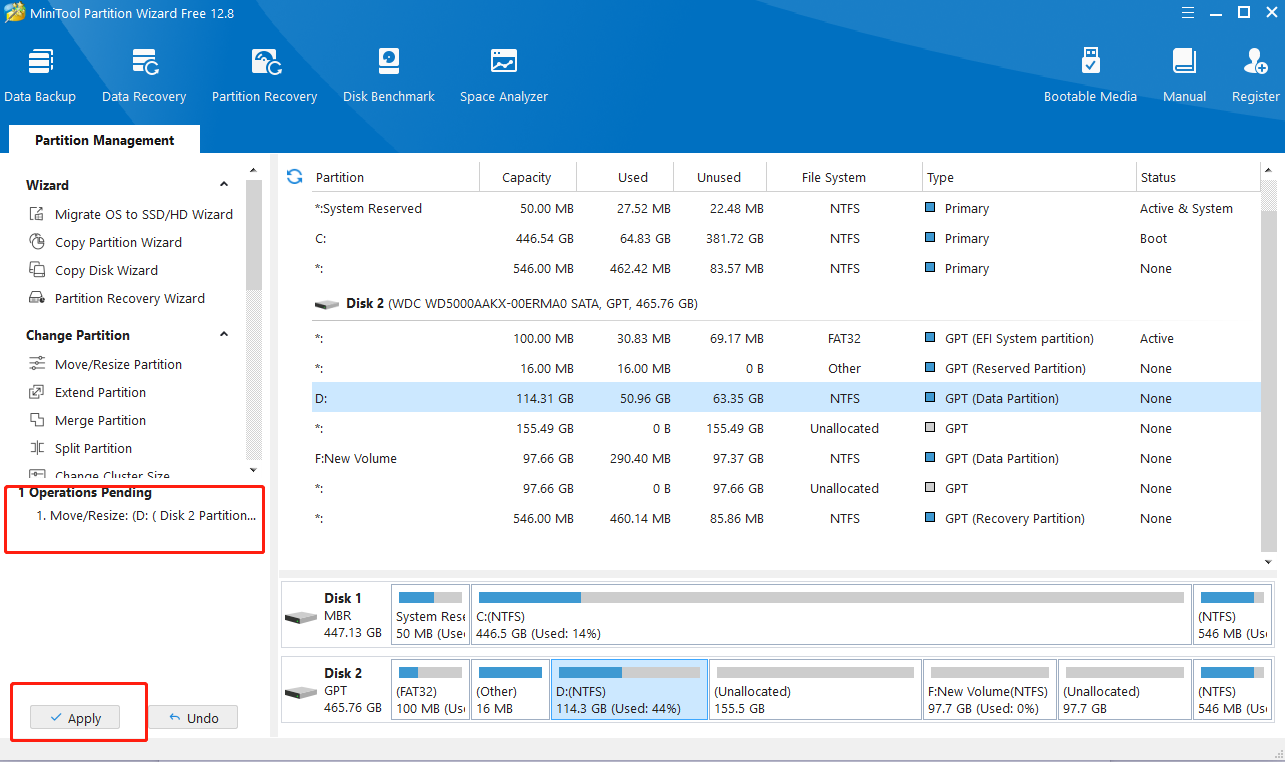1285x762 pixels.
Task: Refresh the partition list
Action: point(294,177)
